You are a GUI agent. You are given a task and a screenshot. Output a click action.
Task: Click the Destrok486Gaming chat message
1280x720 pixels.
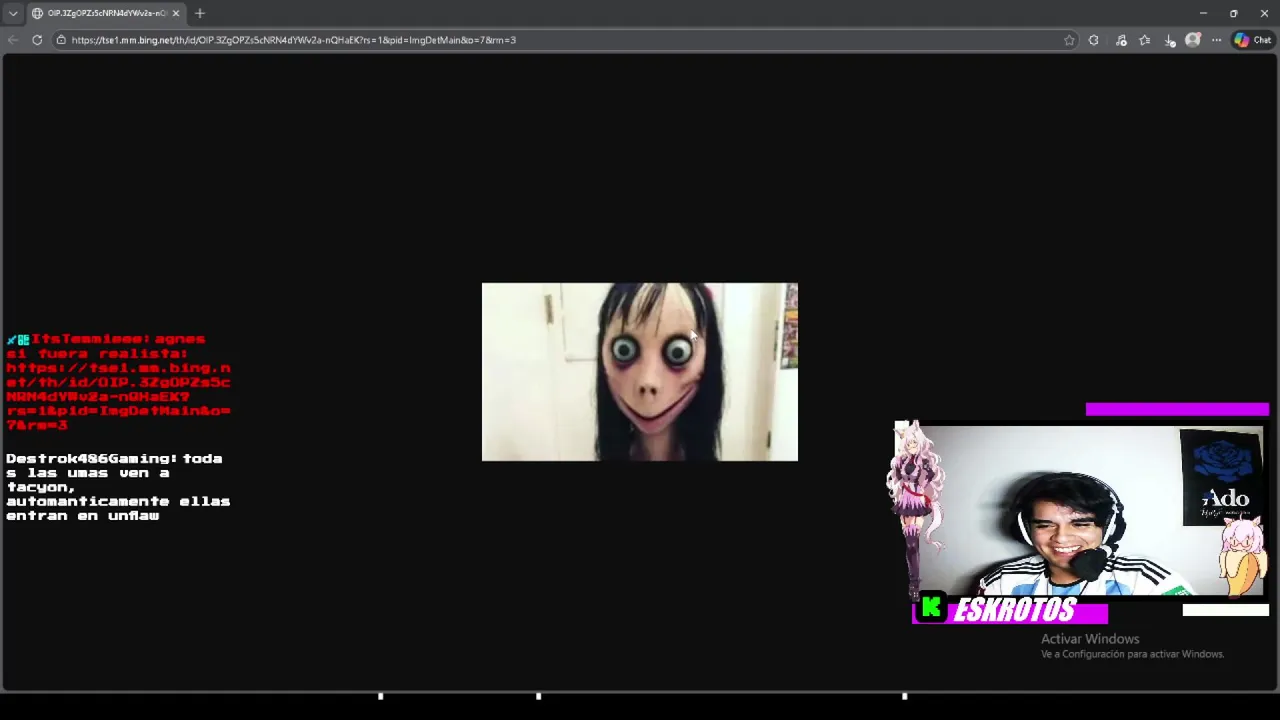coord(118,487)
